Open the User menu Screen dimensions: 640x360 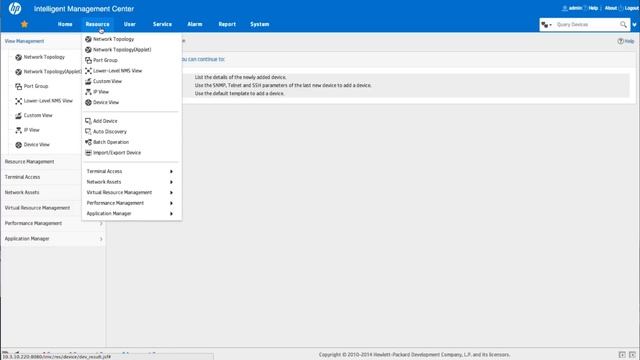pos(130,24)
